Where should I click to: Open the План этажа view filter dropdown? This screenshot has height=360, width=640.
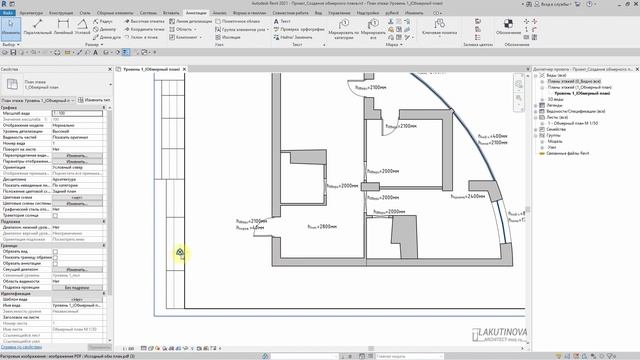(x=73, y=100)
